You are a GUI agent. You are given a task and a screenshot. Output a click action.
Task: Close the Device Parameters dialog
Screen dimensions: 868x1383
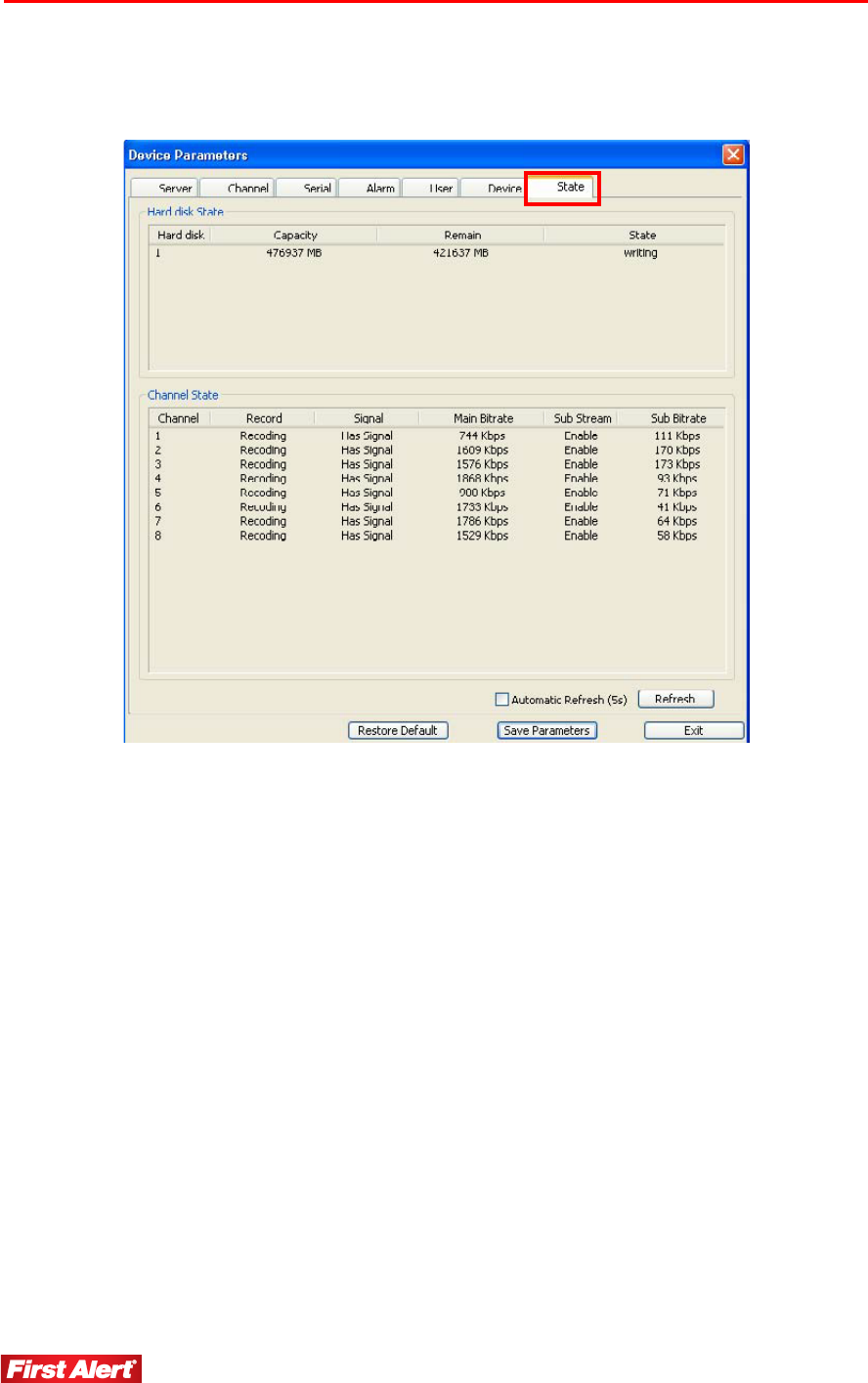coord(733,154)
